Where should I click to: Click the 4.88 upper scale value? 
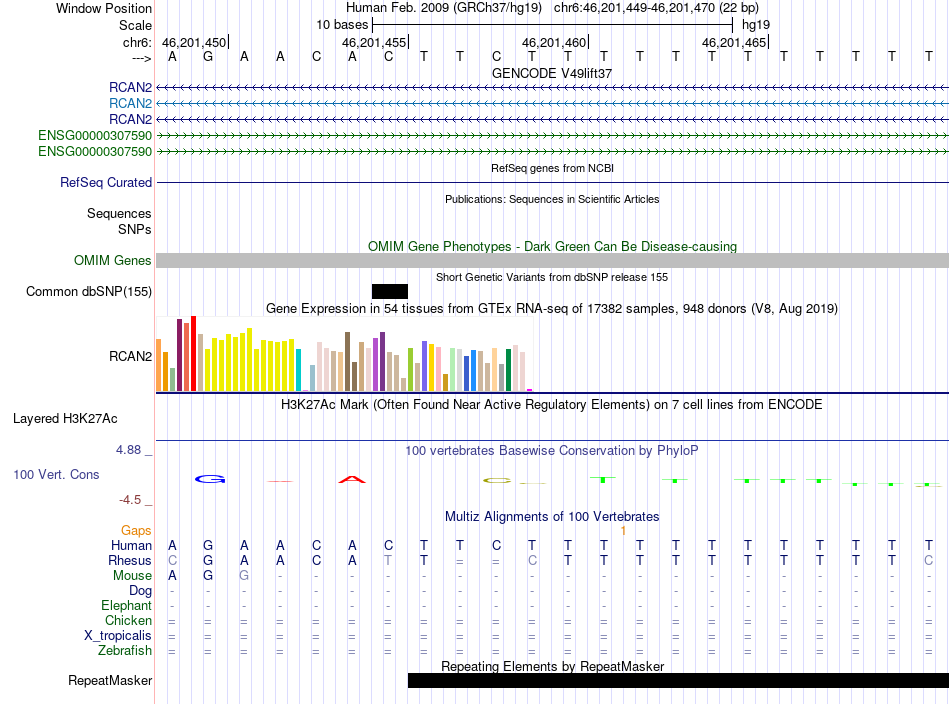coord(128,450)
